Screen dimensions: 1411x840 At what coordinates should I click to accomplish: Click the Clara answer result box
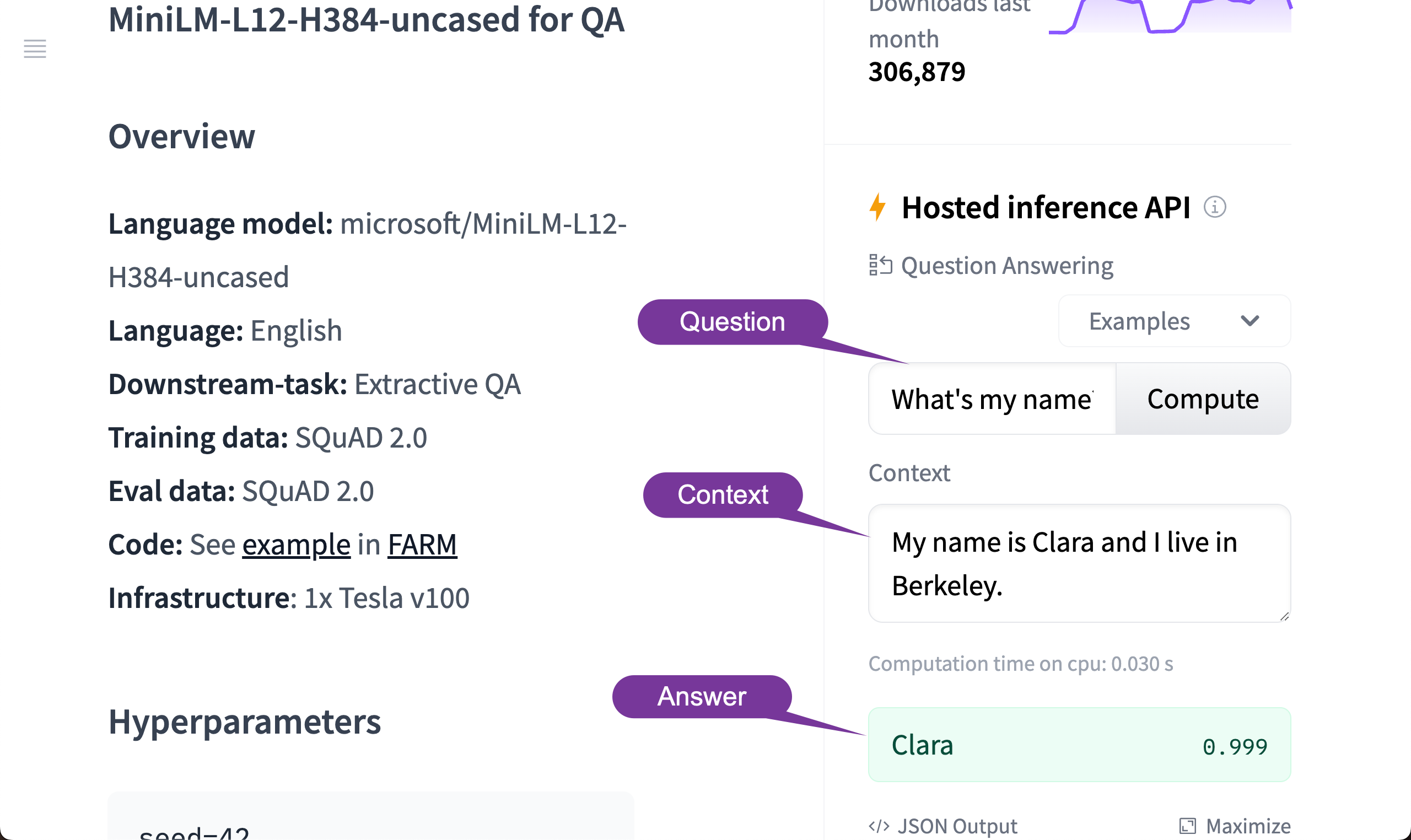click(1079, 744)
